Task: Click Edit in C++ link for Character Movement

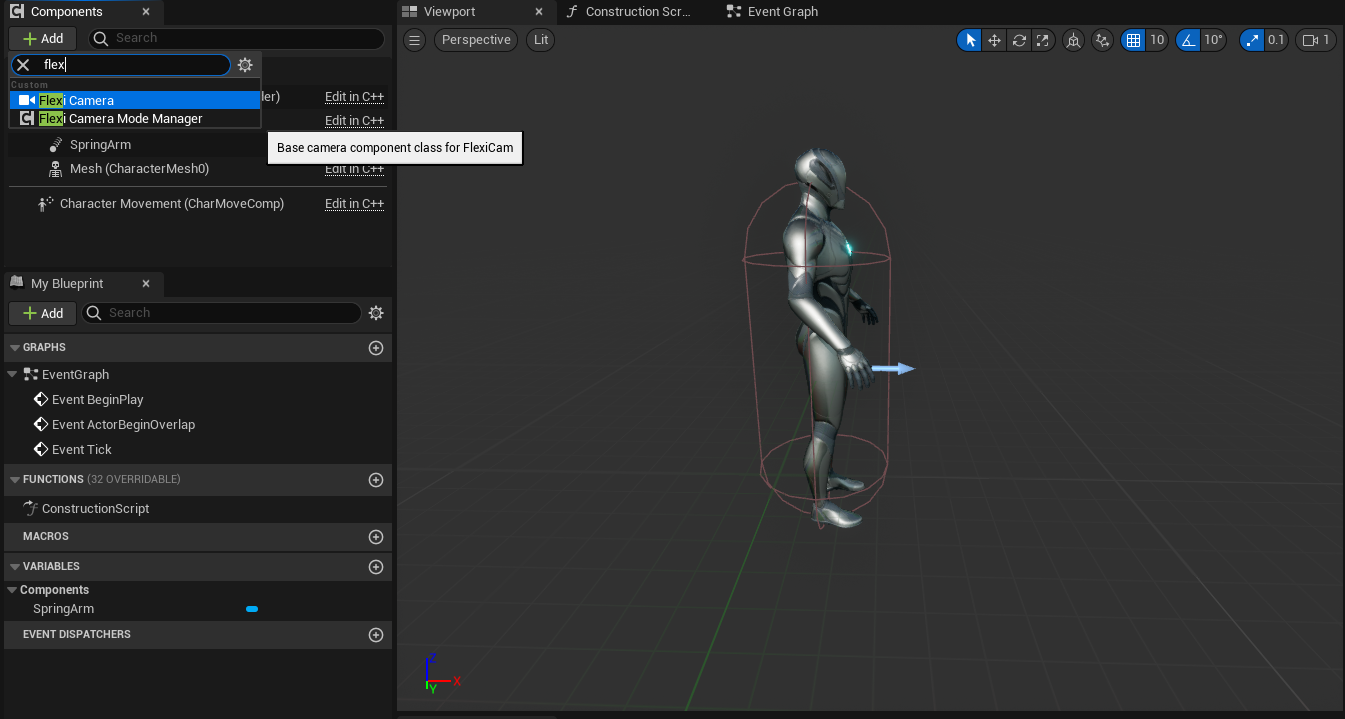Action: (x=354, y=204)
